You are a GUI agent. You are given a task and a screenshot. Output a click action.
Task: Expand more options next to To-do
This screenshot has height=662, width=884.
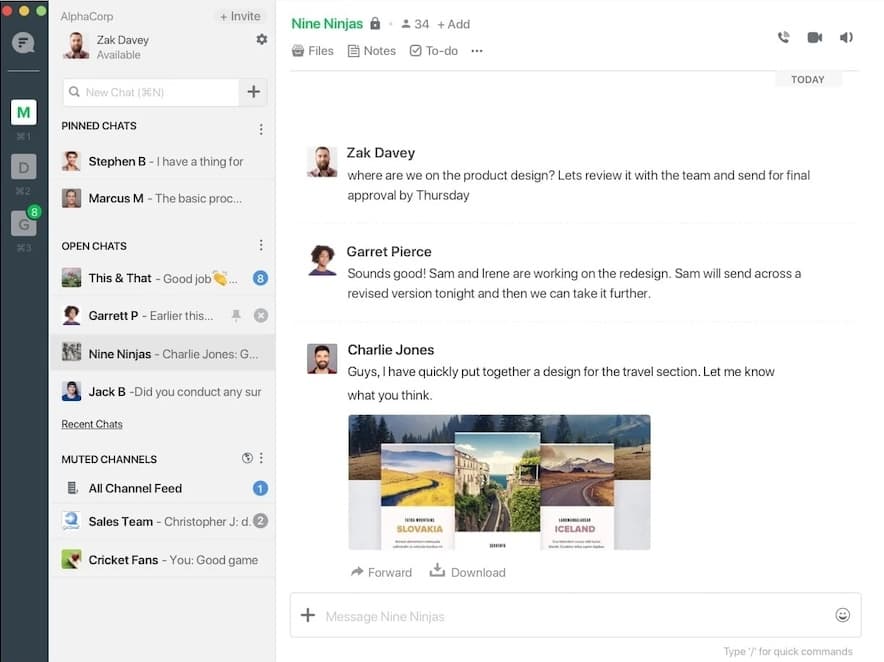click(477, 51)
